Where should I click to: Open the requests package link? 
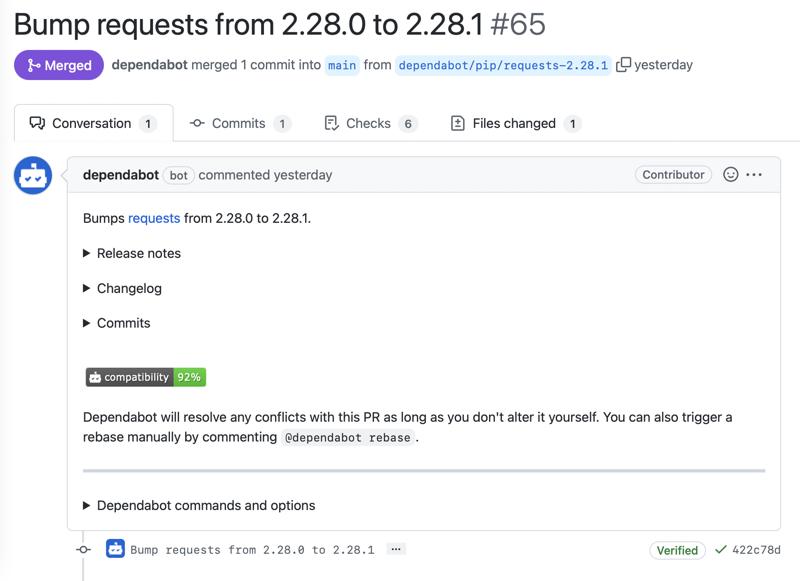point(154,218)
